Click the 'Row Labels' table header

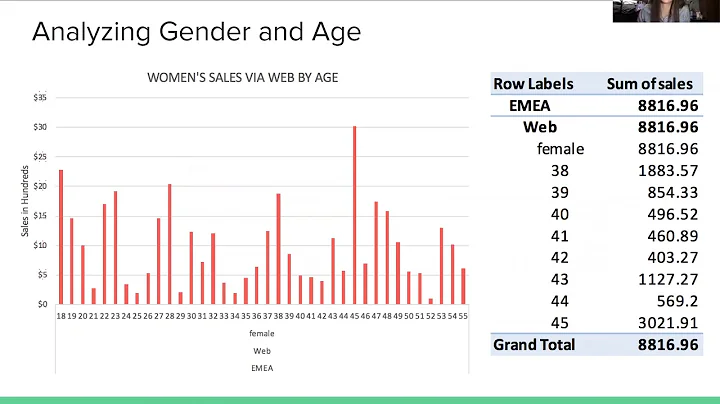tap(533, 84)
